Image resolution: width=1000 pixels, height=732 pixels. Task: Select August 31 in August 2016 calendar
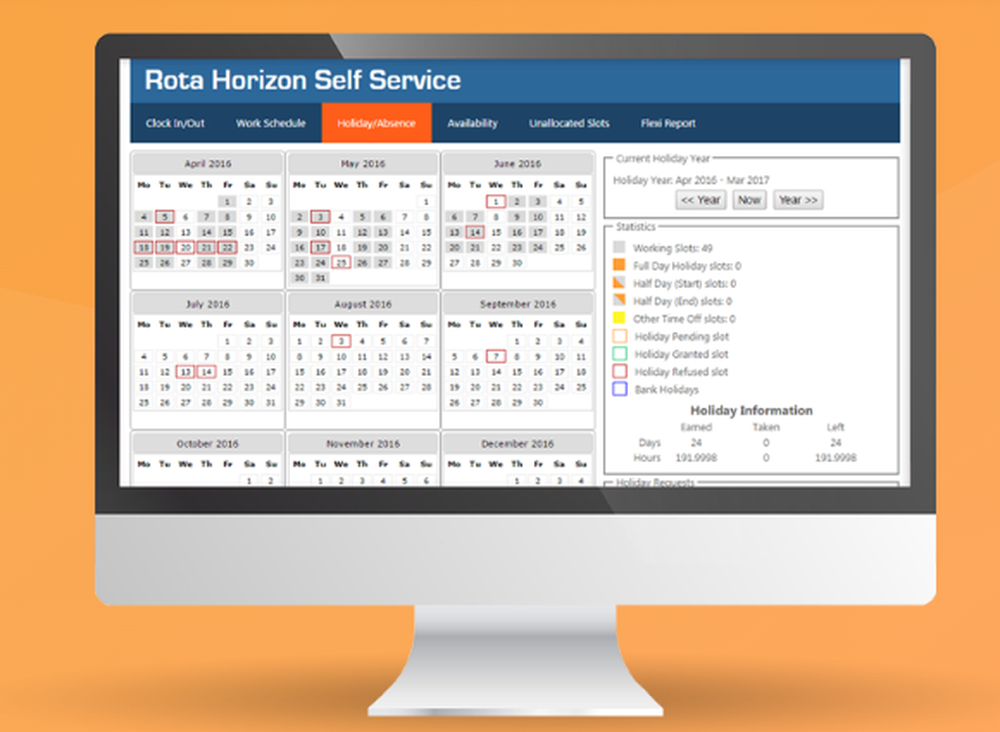click(341, 402)
